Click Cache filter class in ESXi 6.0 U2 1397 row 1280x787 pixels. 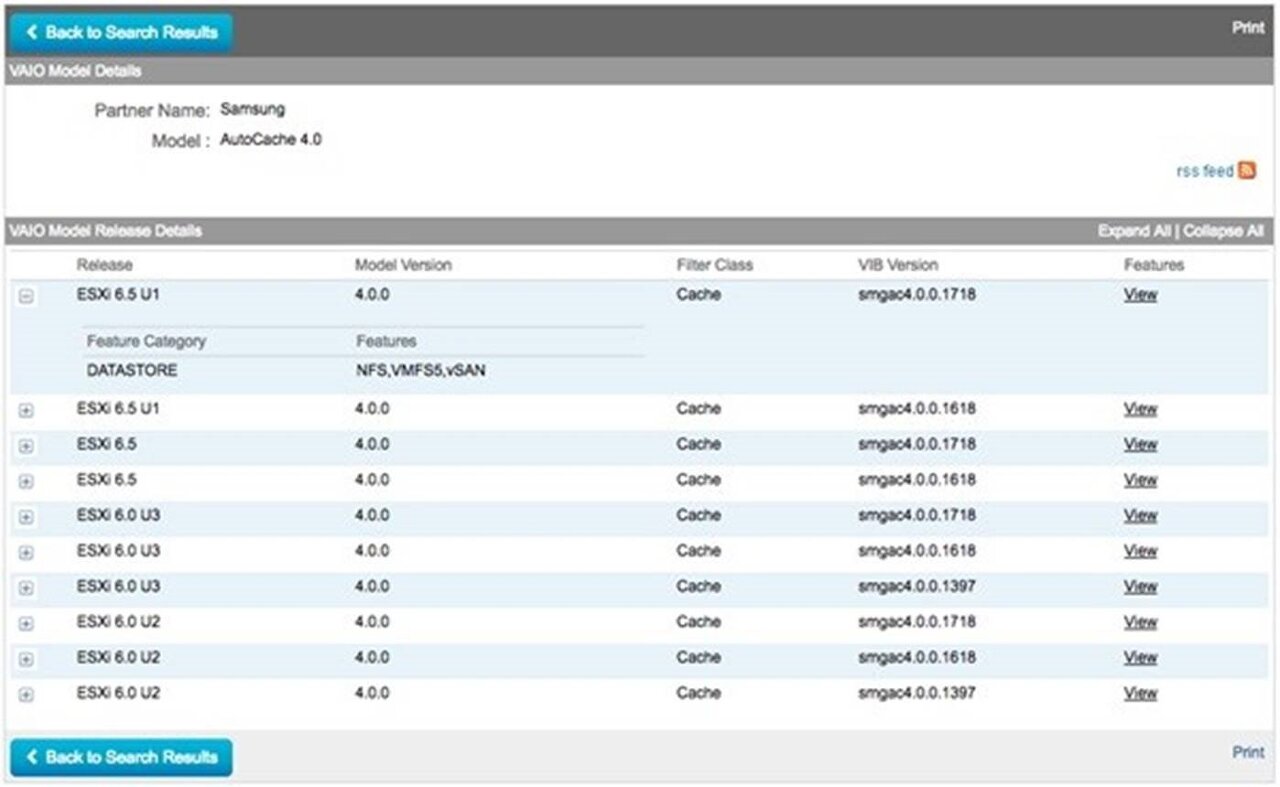point(698,693)
